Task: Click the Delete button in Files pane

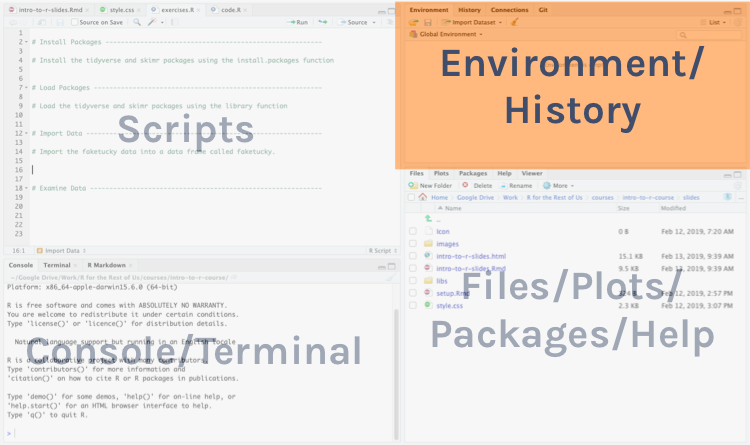Action: point(477,186)
